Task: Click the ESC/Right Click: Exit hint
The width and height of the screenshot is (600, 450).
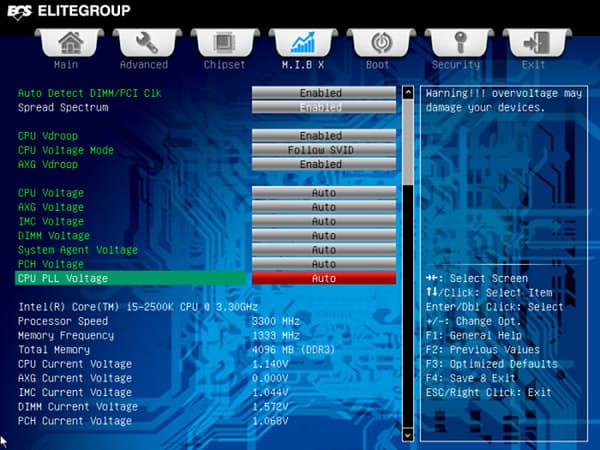Action: point(489,393)
